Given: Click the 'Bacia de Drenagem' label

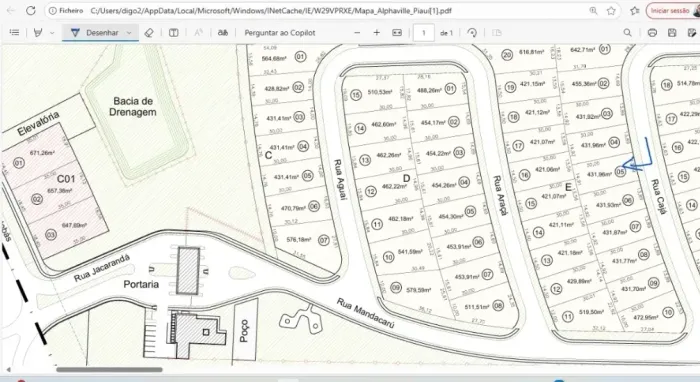Looking at the screenshot, I should (x=133, y=107).
